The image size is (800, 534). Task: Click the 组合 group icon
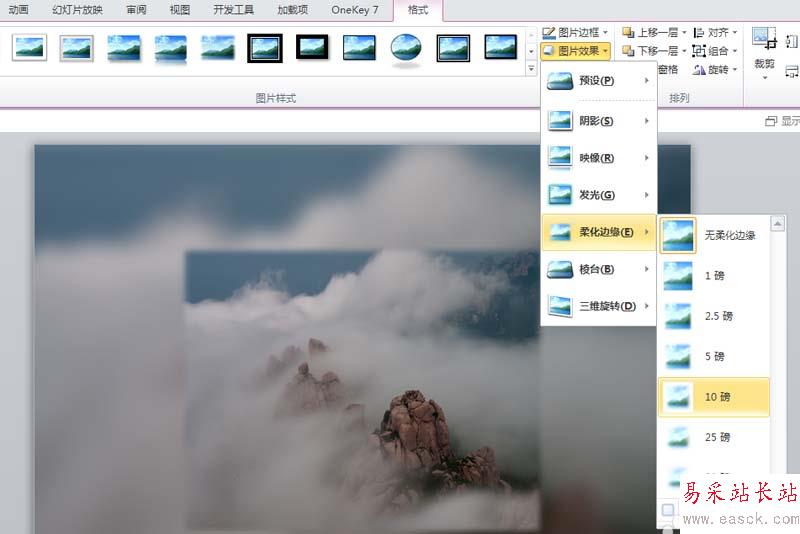698,51
